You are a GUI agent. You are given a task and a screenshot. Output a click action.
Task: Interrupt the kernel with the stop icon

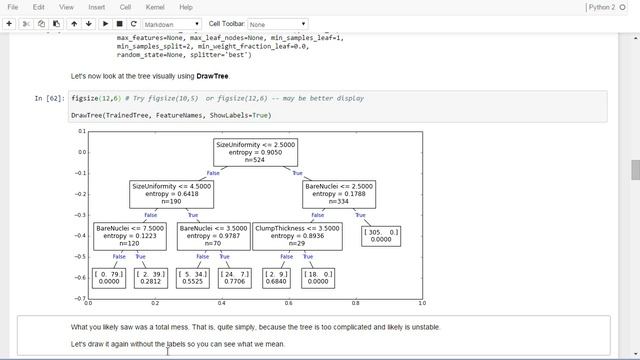pyautogui.click(x=120, y=24)
